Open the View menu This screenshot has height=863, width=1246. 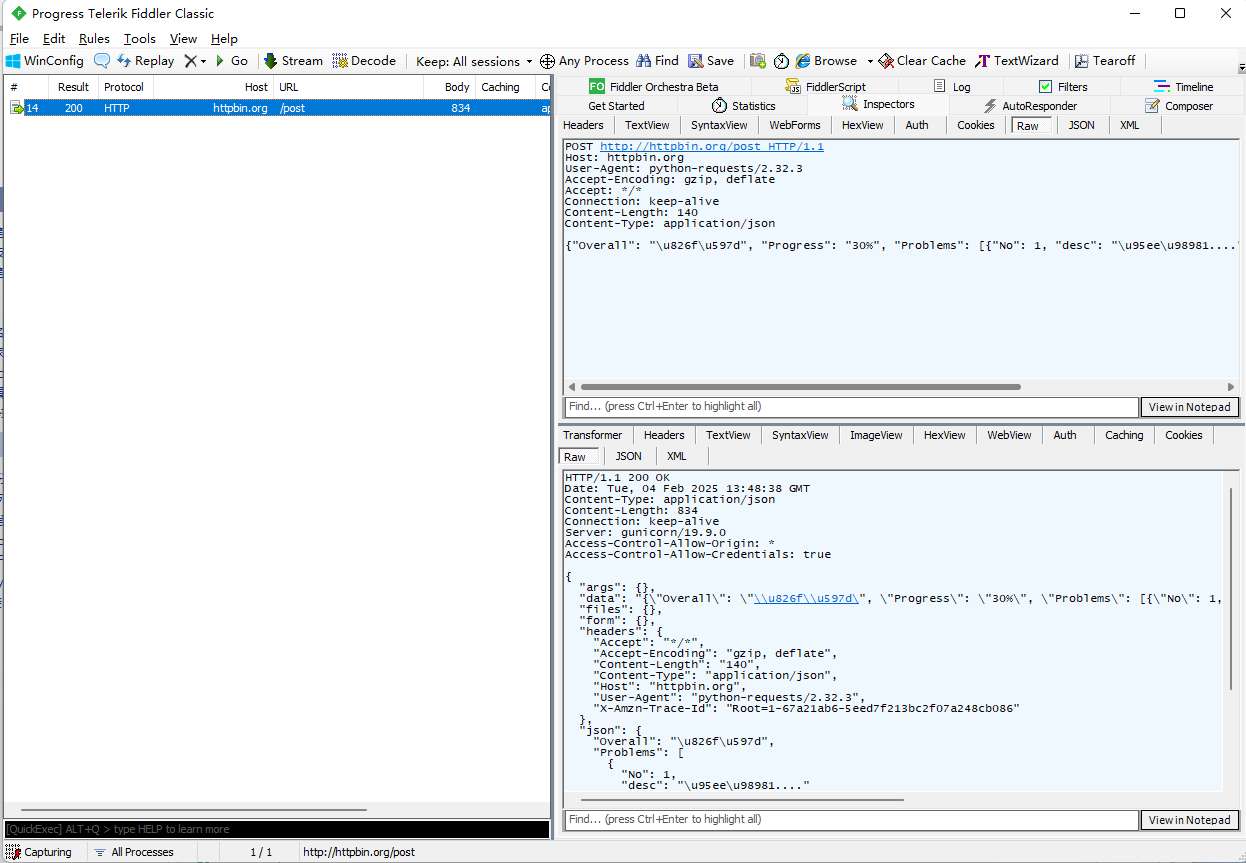point(183,38)
